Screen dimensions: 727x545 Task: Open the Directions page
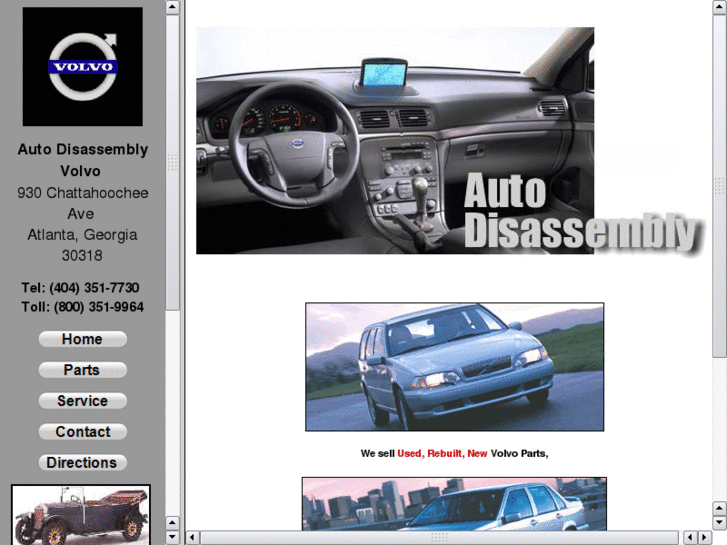coord(83,462)
